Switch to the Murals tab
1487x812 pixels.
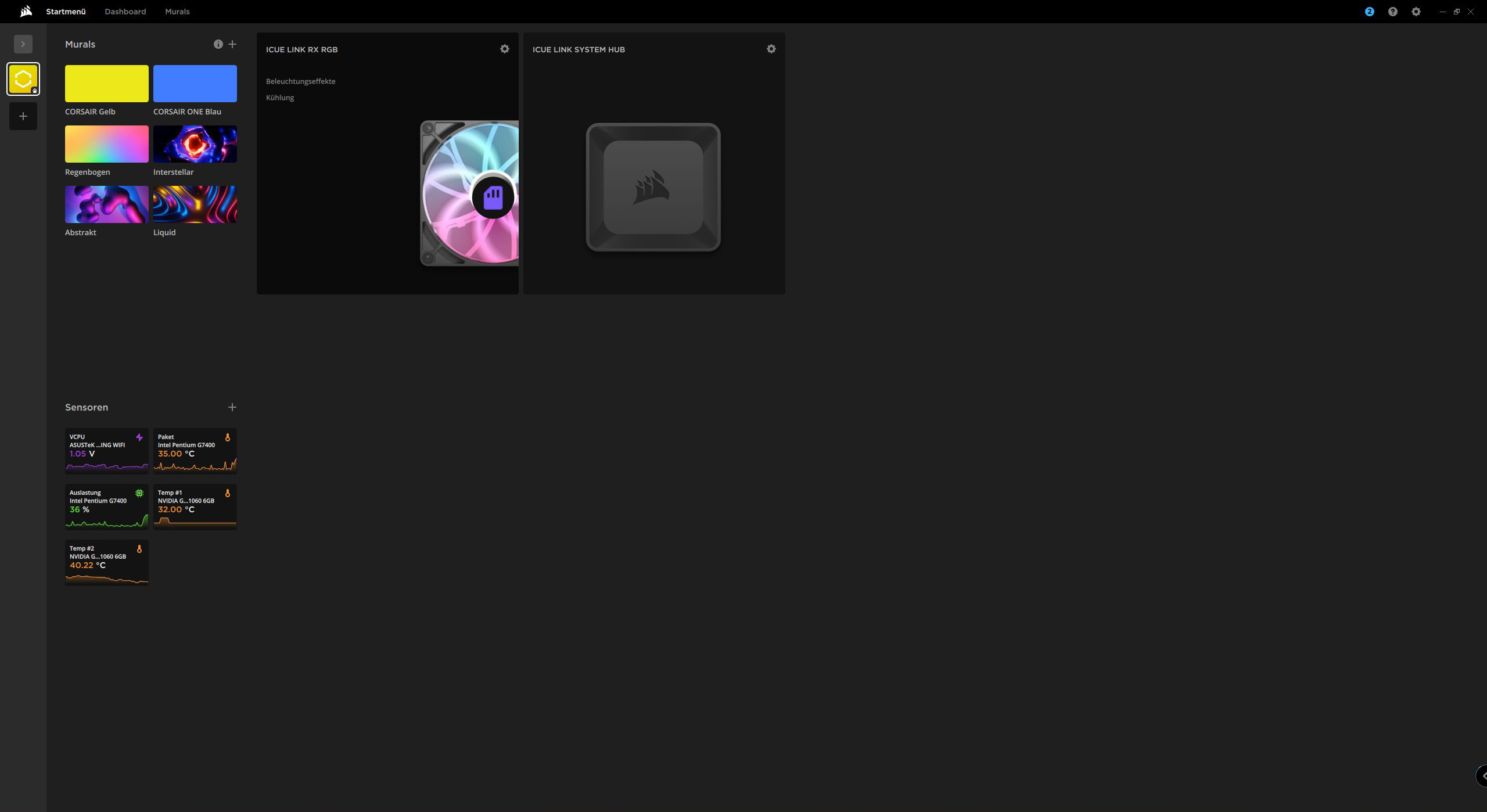tap(177, 12)
